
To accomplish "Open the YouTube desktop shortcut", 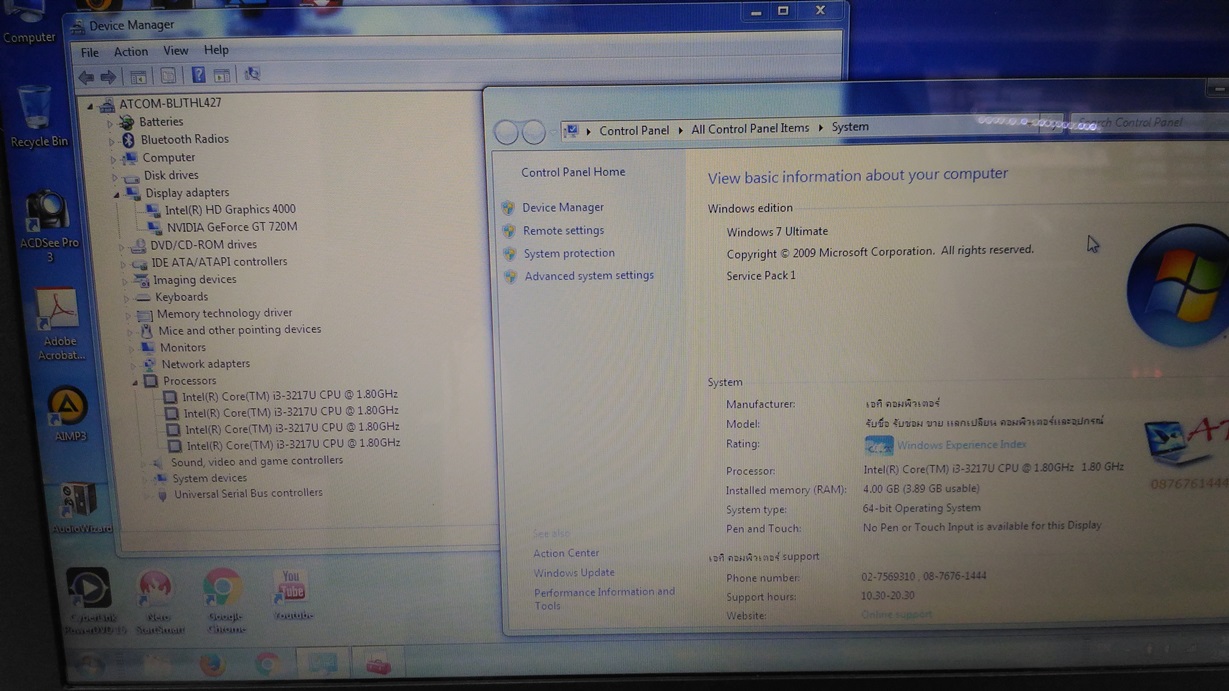I will (290, 585).
